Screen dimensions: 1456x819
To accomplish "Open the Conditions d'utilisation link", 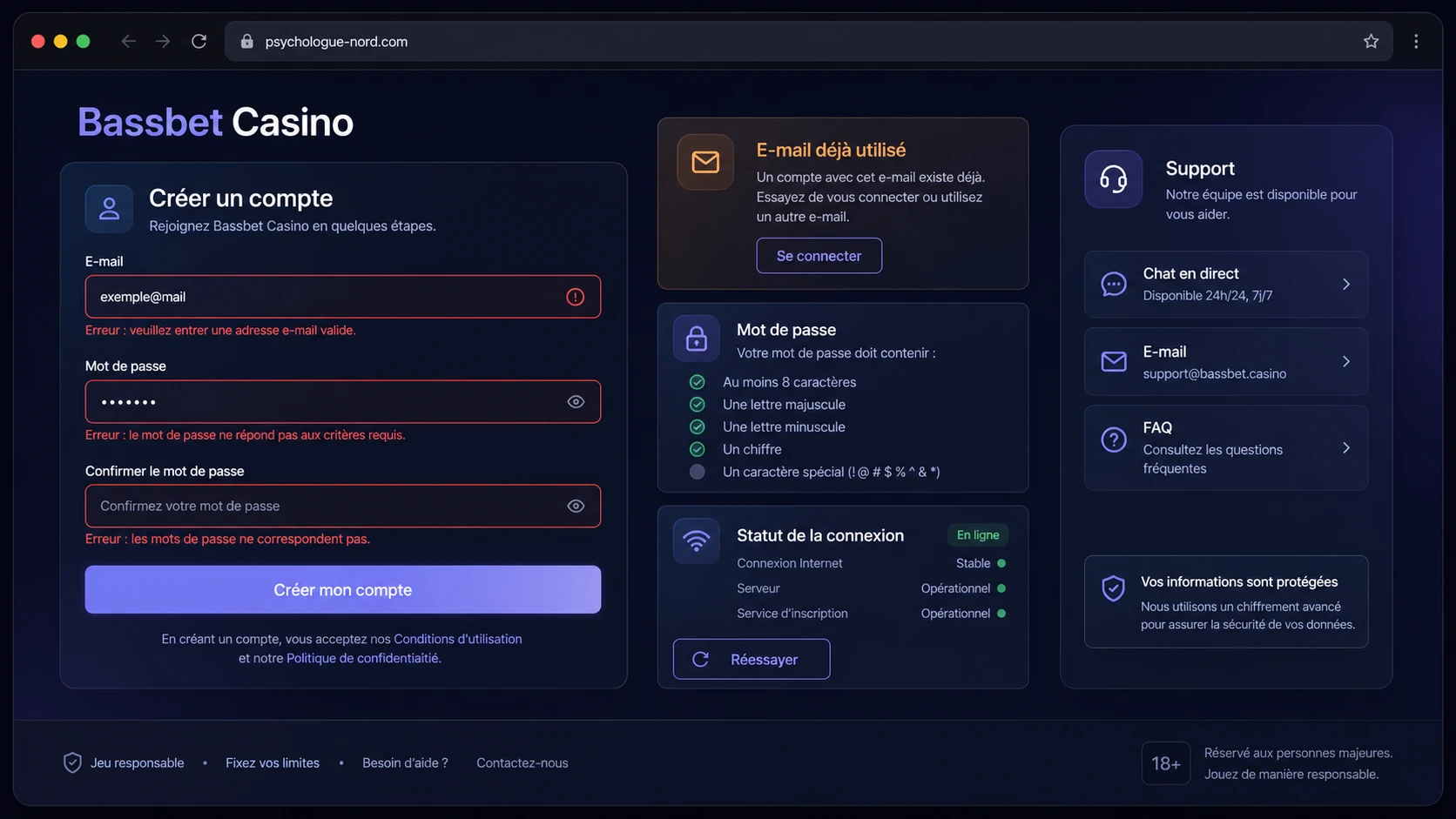I will point(458,639).
